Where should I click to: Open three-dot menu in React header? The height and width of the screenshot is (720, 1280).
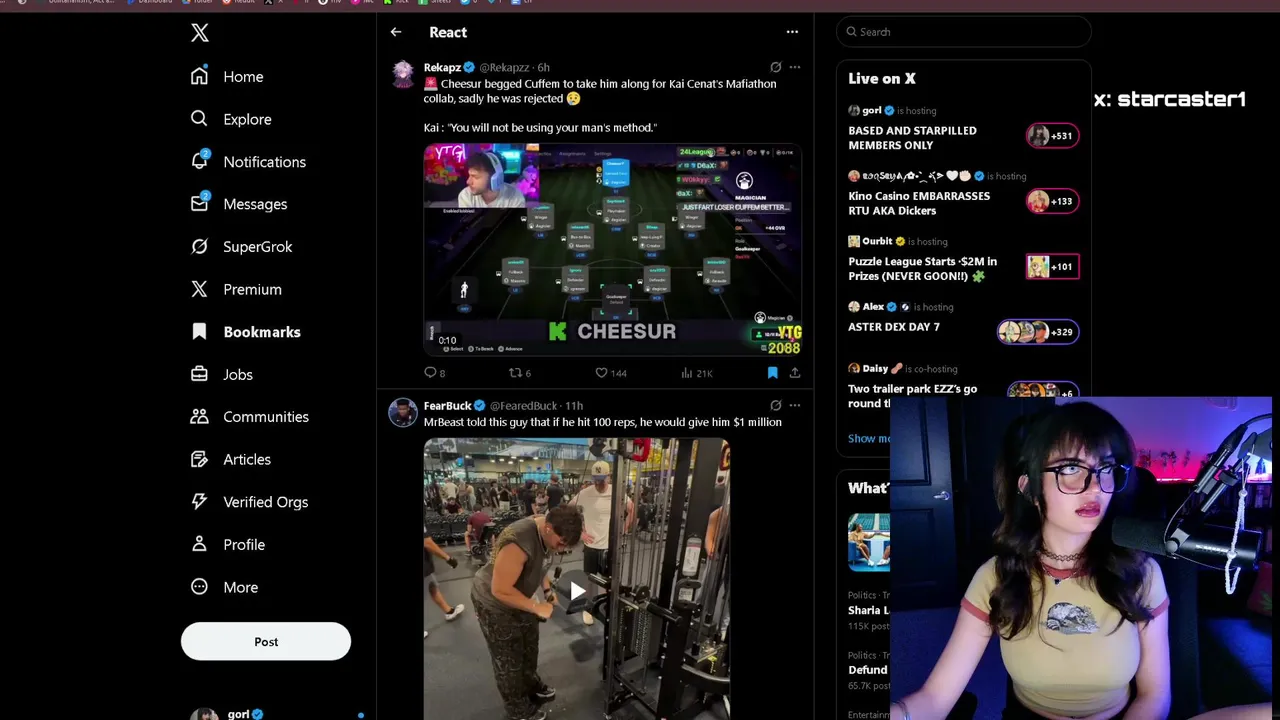click(792, 32)
